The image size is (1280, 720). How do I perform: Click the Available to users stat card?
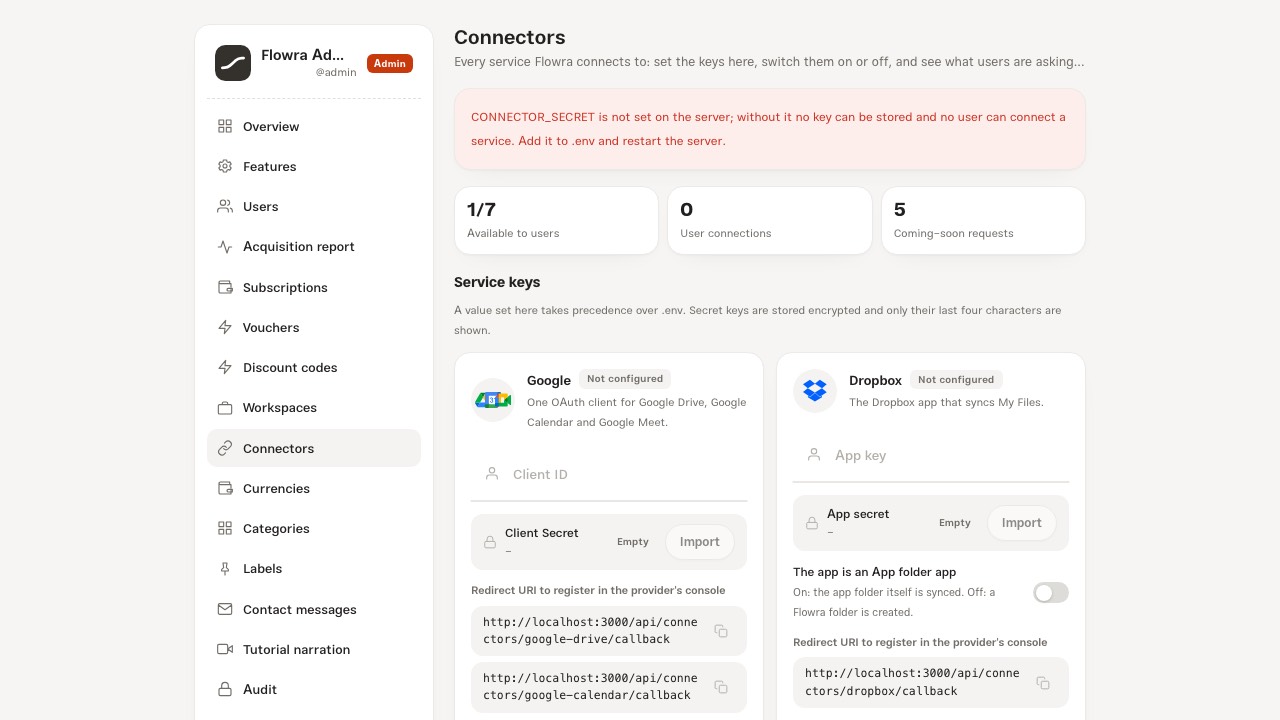coord(556,220)
